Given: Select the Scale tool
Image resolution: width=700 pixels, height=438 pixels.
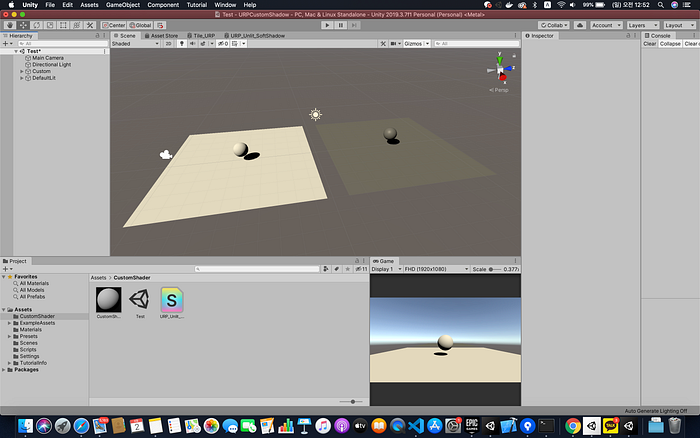Looking at the screenshot, I should point(50,25).
